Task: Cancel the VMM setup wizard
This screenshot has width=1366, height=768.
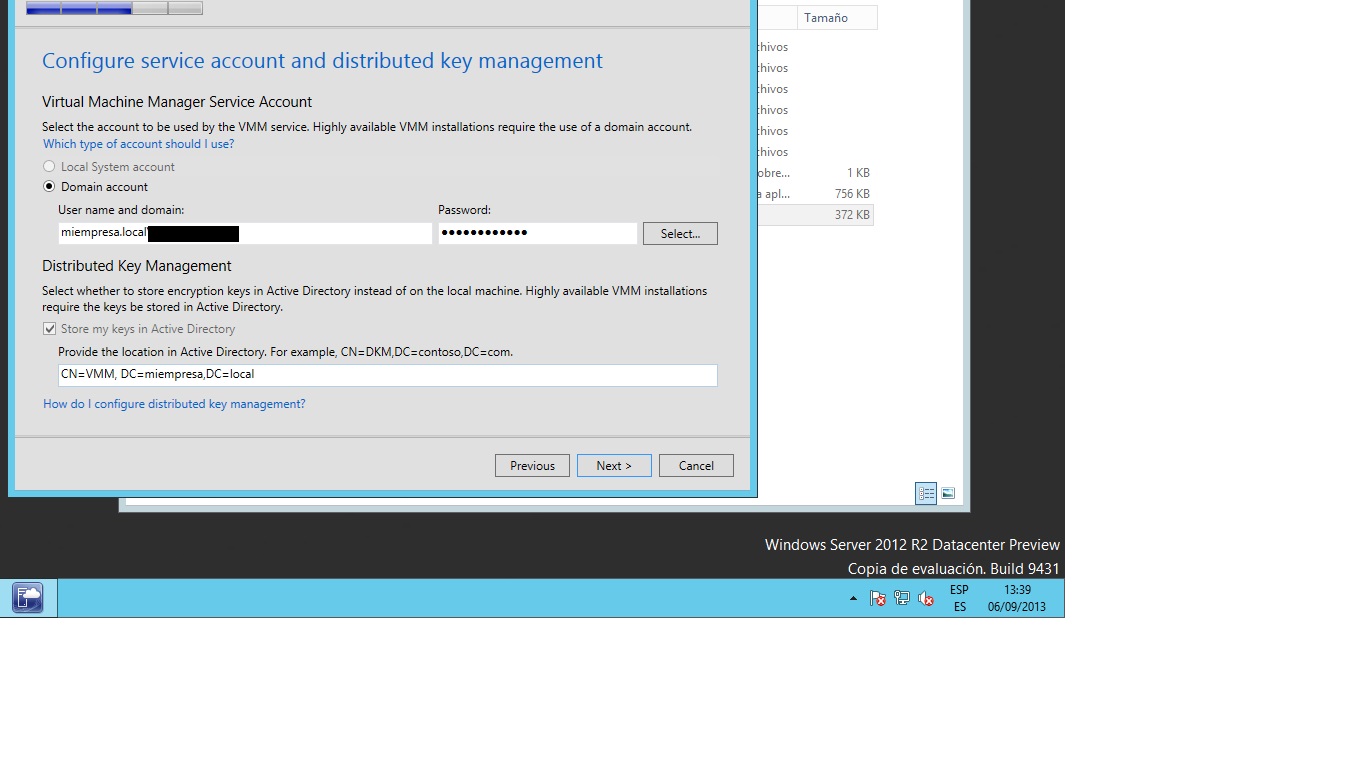Action: pos(696,466)
